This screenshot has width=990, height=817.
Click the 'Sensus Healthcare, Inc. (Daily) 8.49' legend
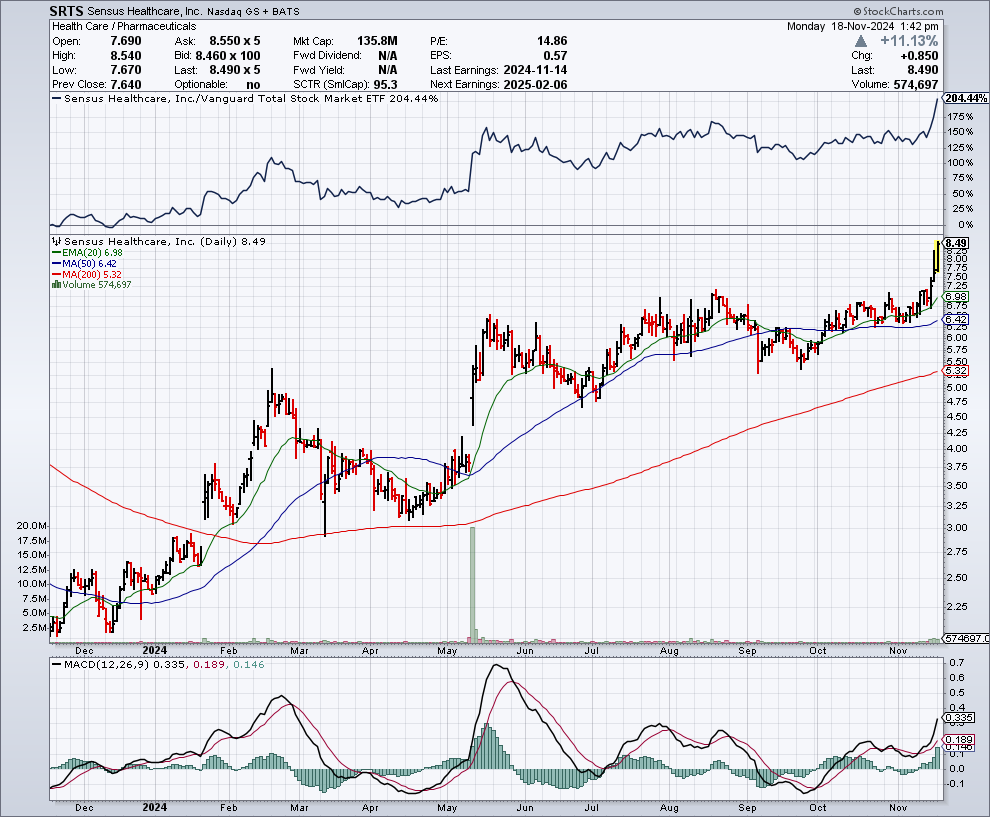pyautogui.click(x=159, y=241)
